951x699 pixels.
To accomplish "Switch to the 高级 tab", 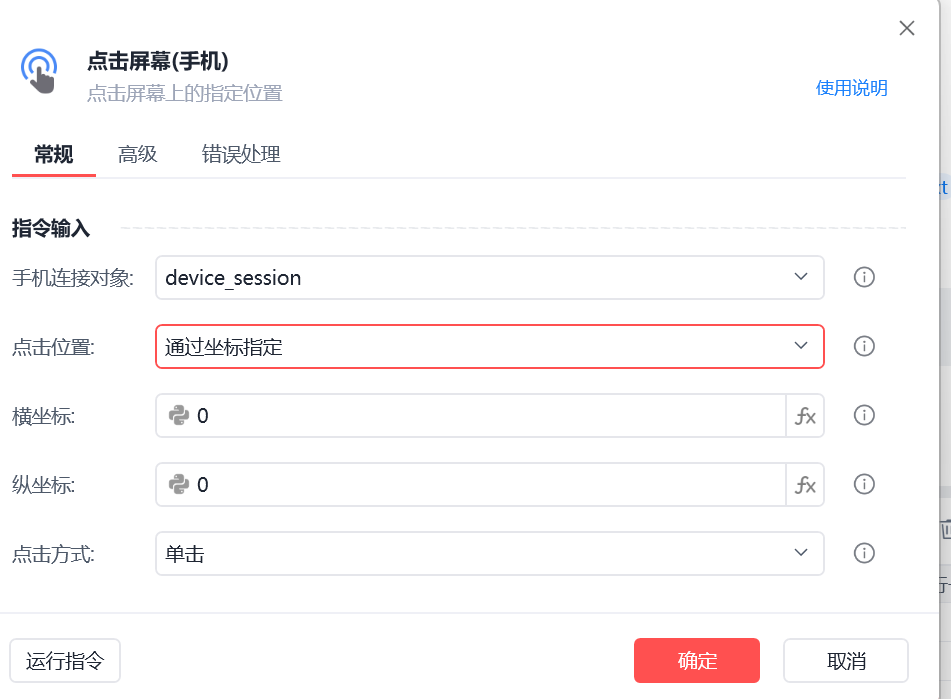I will [138, 154].
